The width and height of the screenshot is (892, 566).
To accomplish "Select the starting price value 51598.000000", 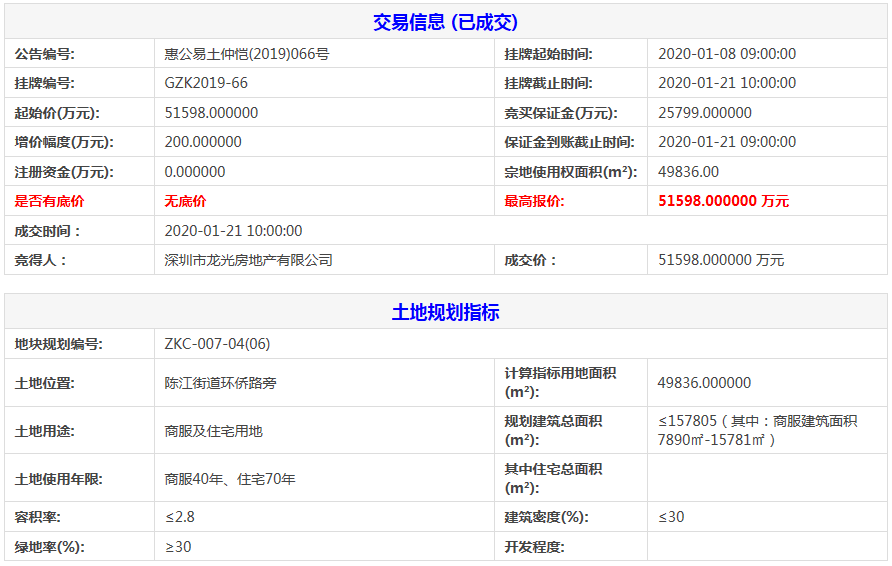I will (x=211, y=113).
